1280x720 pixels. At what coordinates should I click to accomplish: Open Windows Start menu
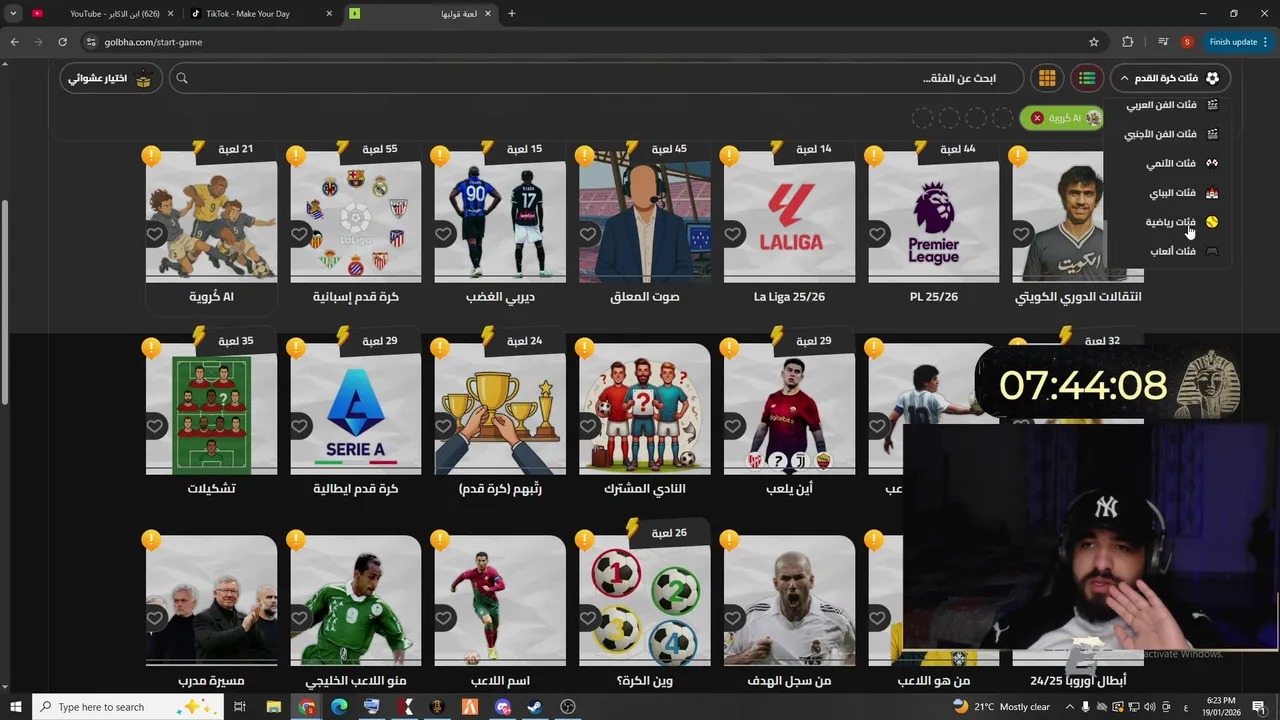[15, 707]
